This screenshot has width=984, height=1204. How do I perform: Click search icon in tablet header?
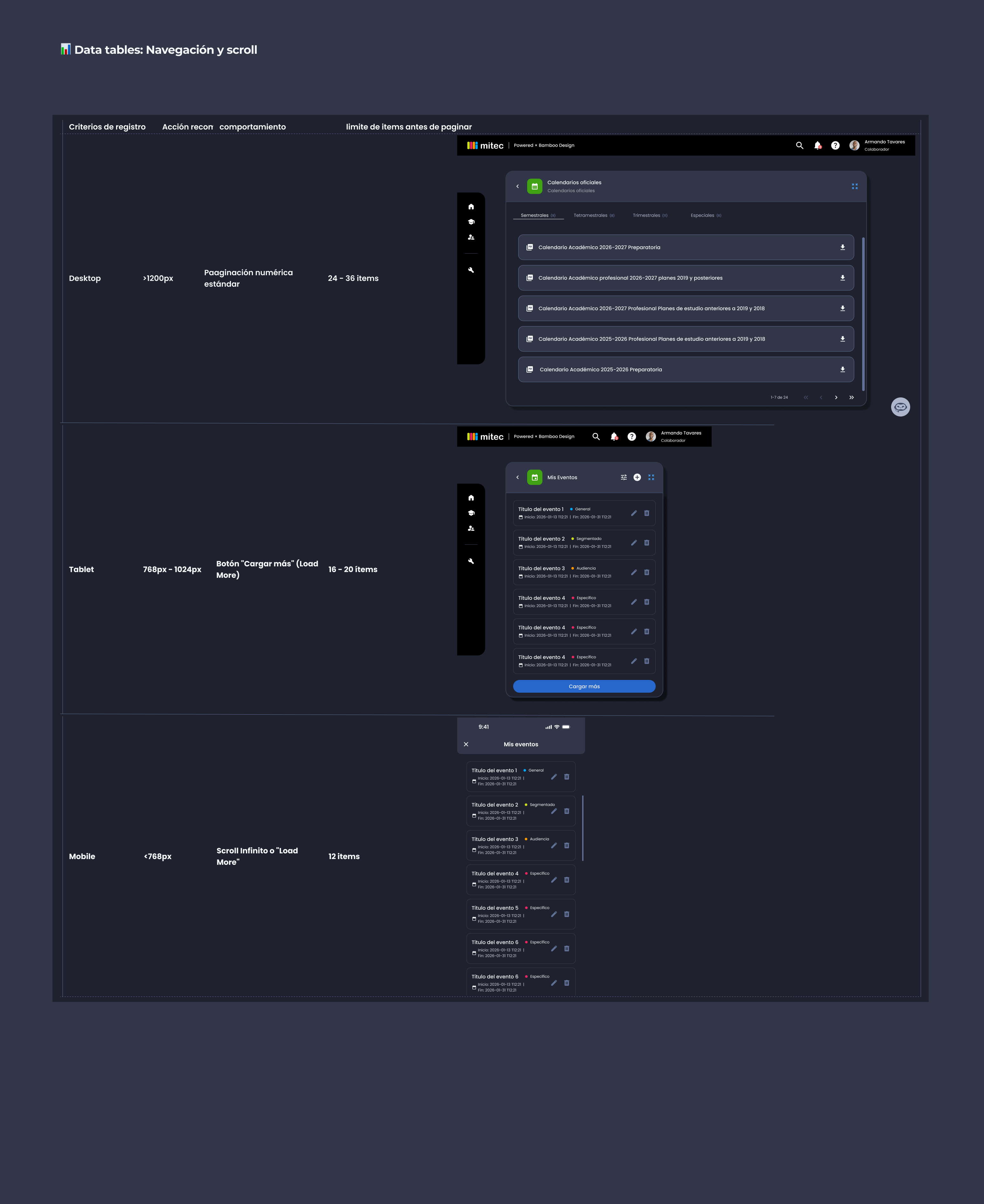tap(596, 437)
